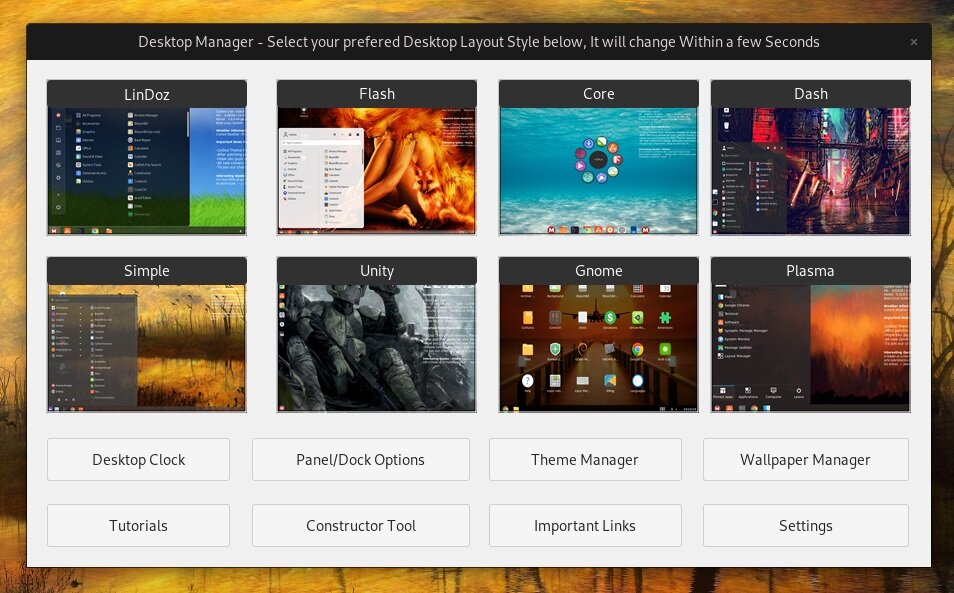Open the Important Links page
Viewport: 954px width, 593px height.
point(585,525)
